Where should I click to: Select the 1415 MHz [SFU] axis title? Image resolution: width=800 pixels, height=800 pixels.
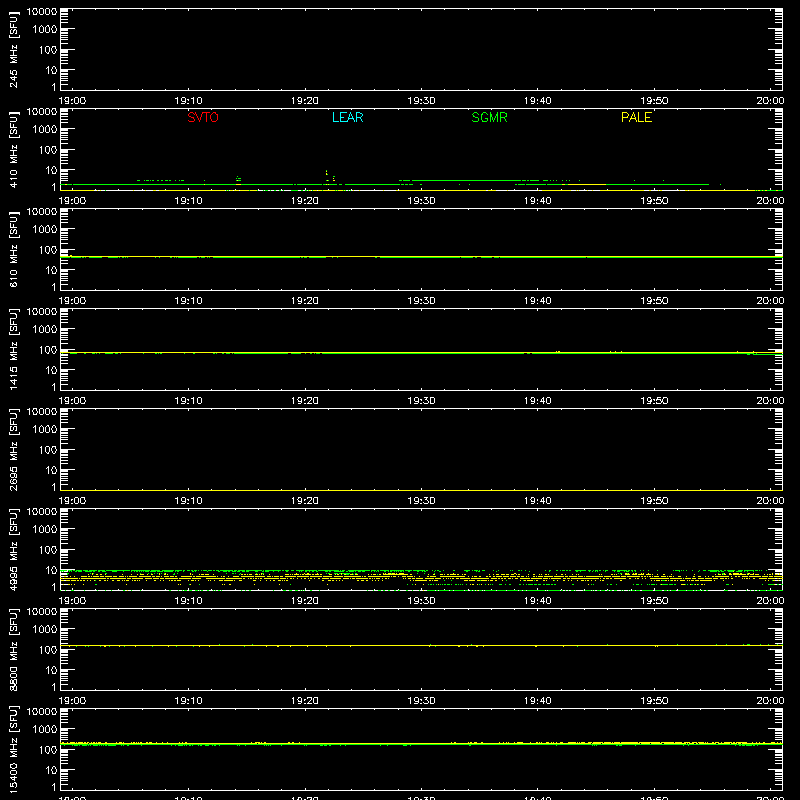click(x=13, y=349)
